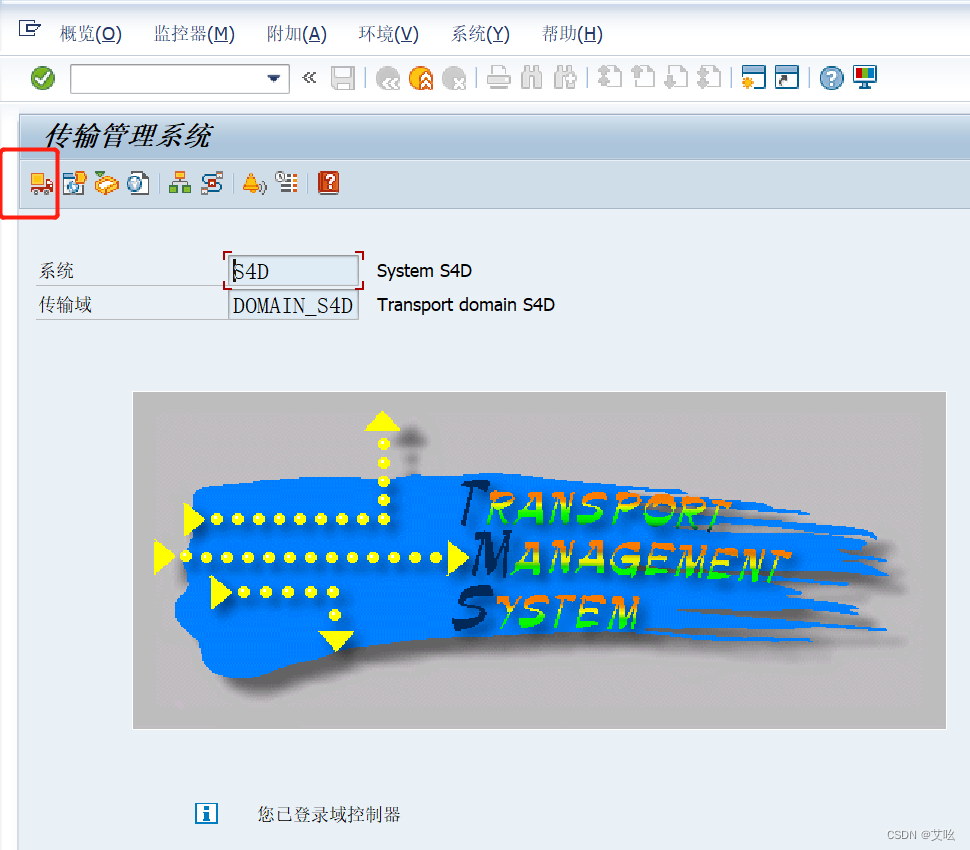Click the text System S4D
The image size is (970, 850).
coord(424,271)
